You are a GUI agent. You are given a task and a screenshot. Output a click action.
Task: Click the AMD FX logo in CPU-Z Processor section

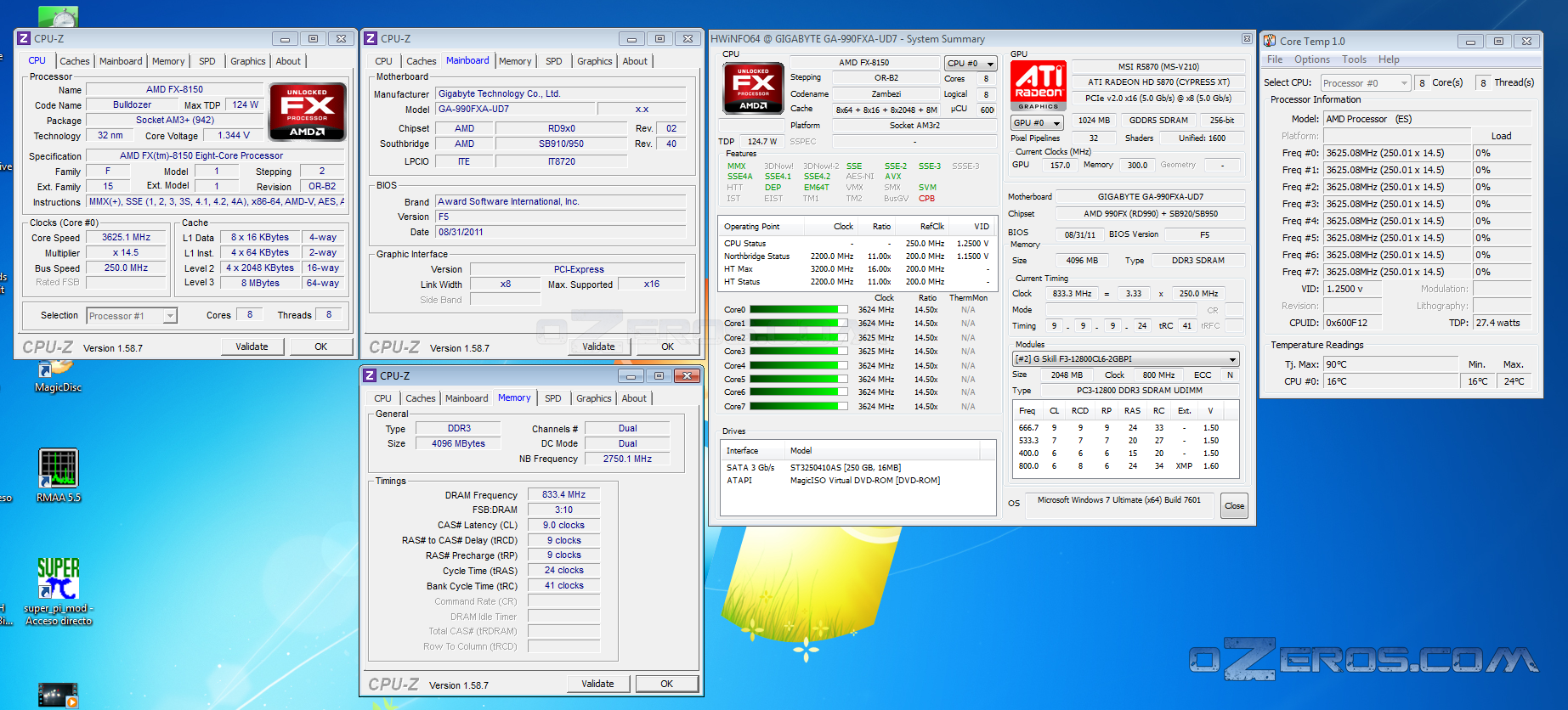coord(307,111)
